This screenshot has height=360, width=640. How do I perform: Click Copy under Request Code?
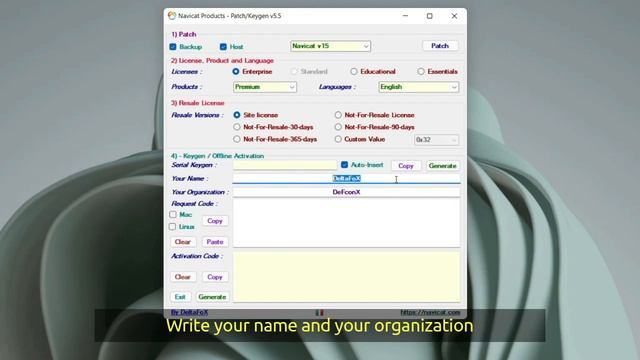coord(215,221)
